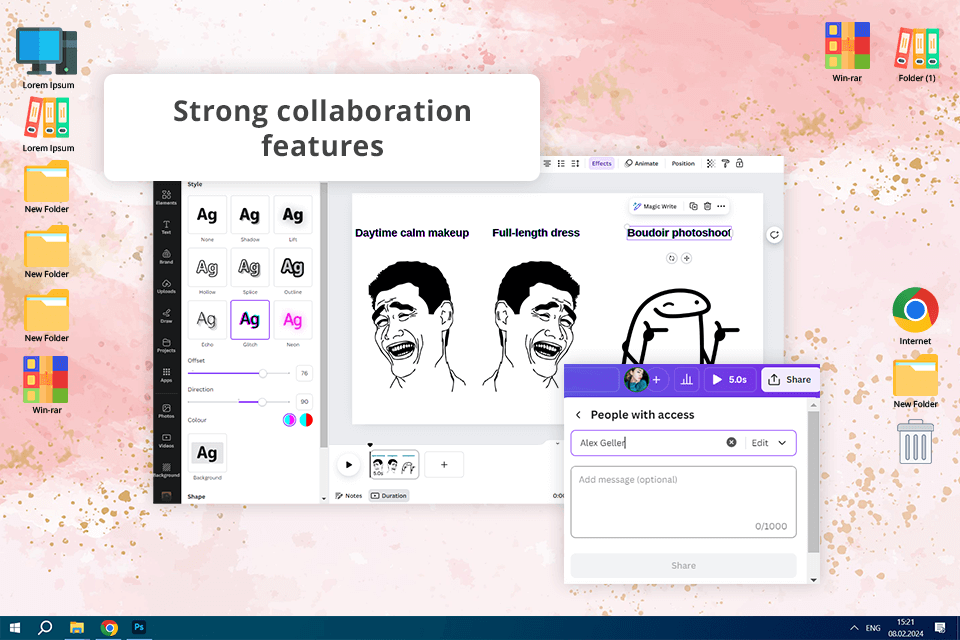Click the text alignment icon in toolbar
Image resolution: width=960 pixels, height=640 pixels.
coord(547,164)
